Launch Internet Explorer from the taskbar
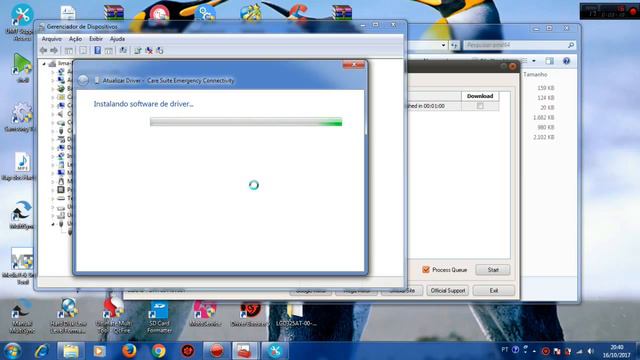Image resolution: width=640 pixels, height=360 pixels. click(x=41, y=351)
